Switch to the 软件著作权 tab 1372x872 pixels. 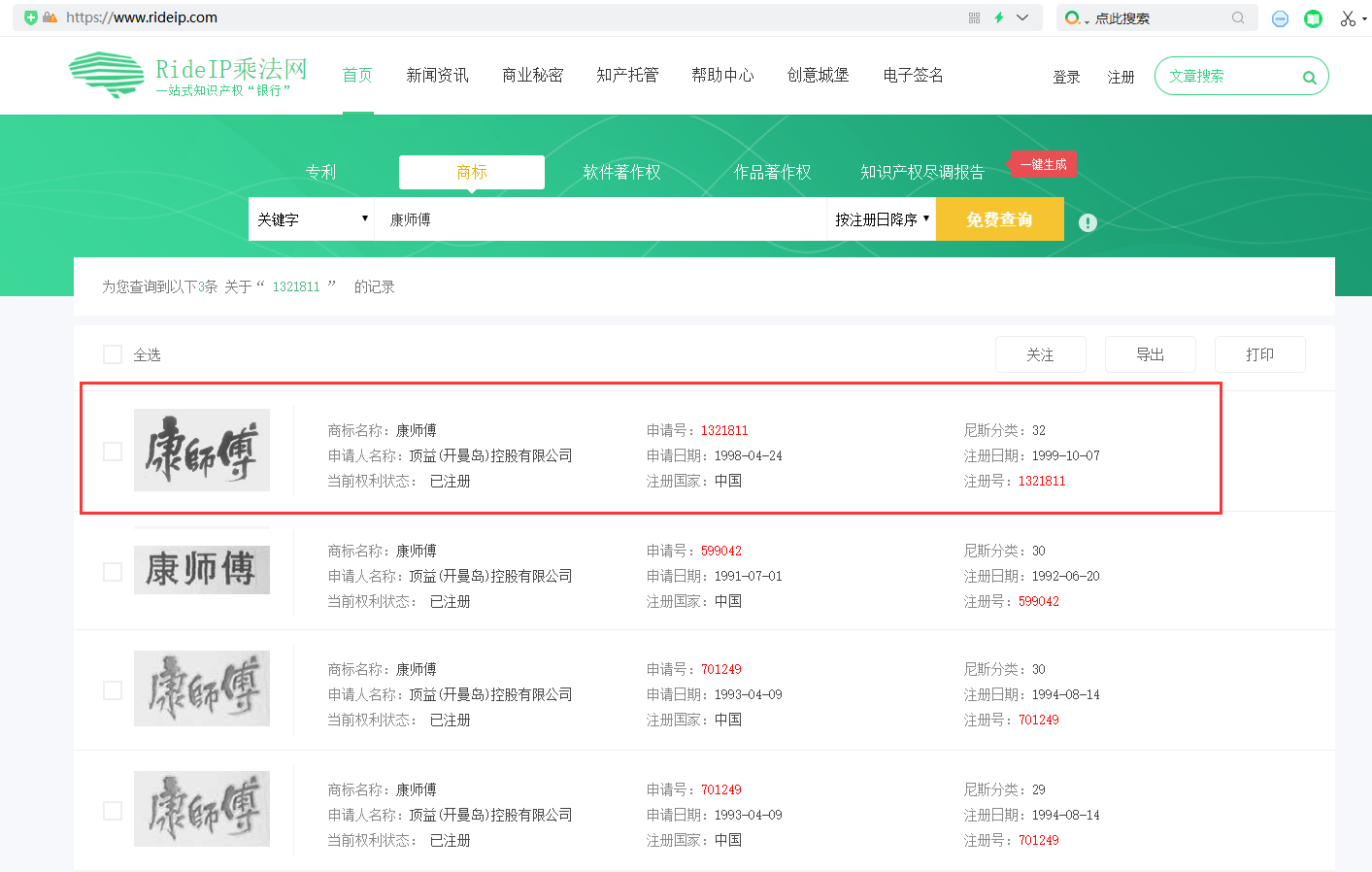[x=621, y=172]
